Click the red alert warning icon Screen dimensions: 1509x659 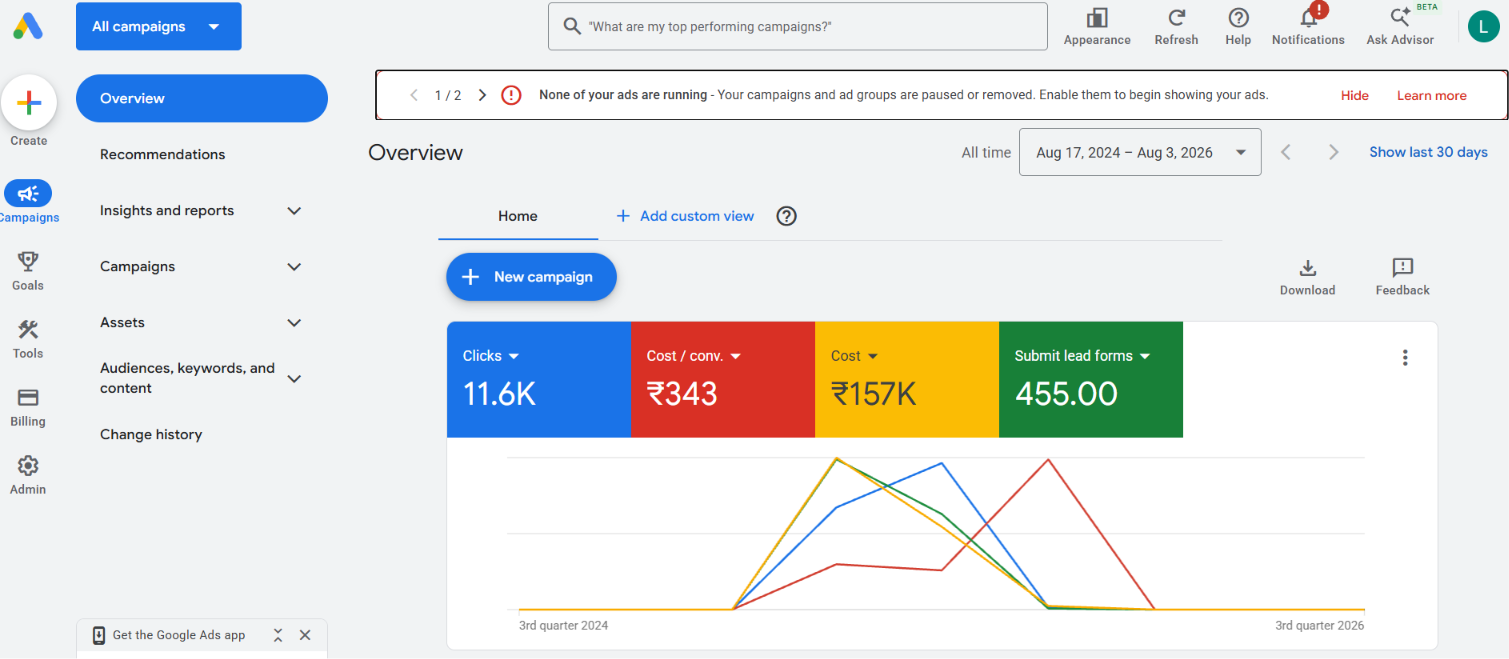(511, 95)
